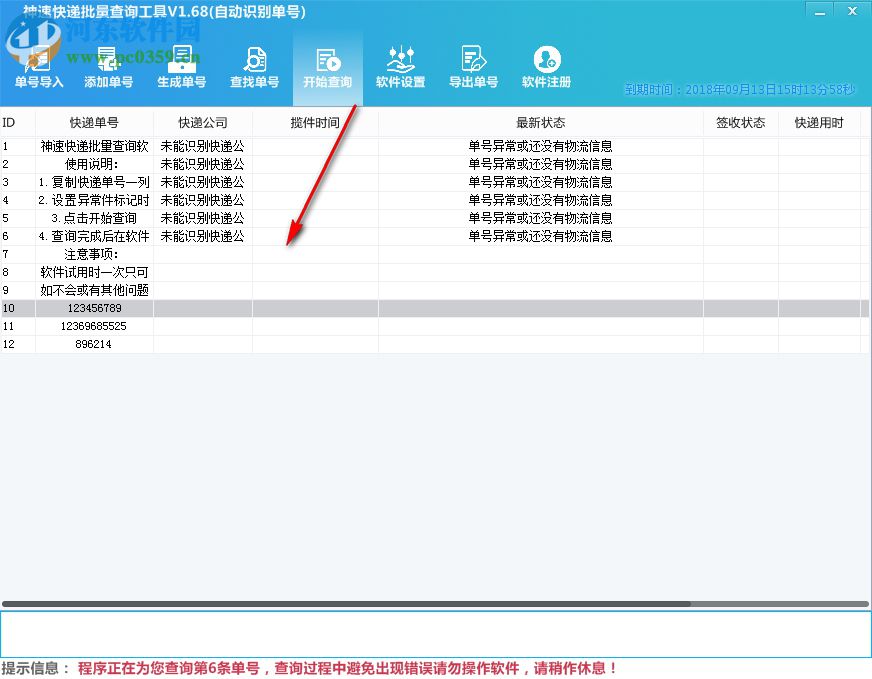Open the 查找单号 search icon
Image resolution: width=872 pixels, height=679 pixels.
[255, 68]
